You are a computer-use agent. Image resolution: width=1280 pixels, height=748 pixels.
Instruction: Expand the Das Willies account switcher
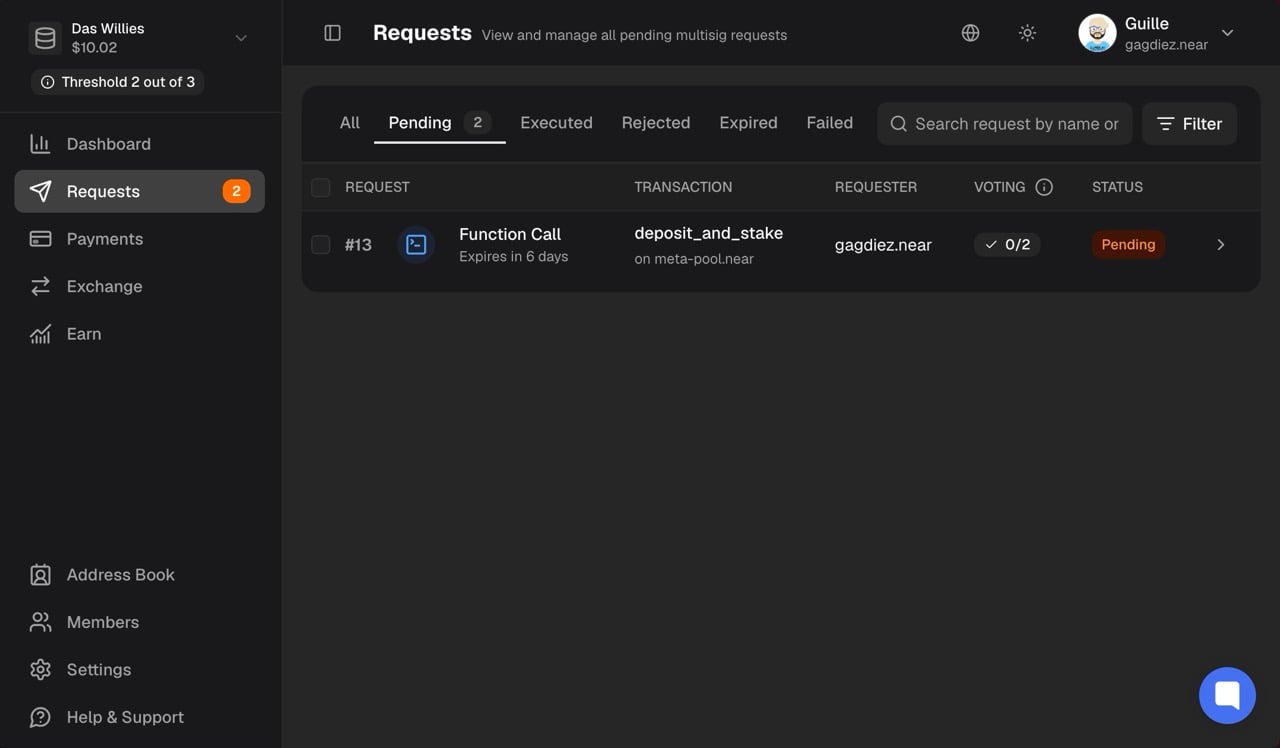click(241, 38)
